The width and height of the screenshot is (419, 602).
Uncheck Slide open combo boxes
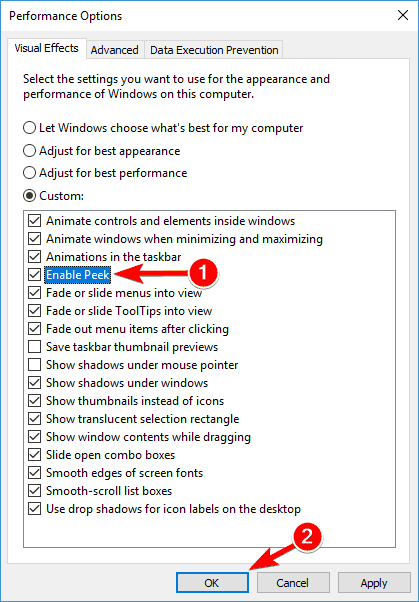click(35, 455)
